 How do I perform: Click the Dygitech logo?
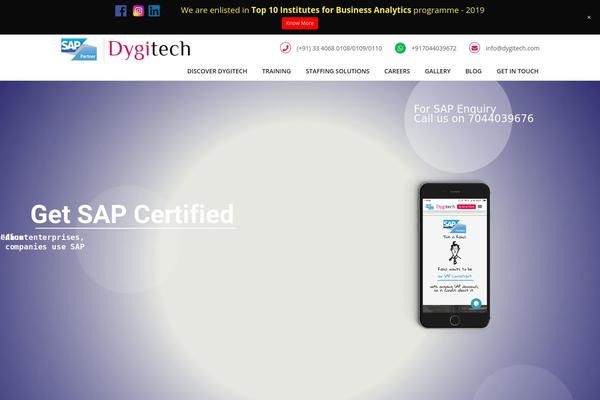149,49
